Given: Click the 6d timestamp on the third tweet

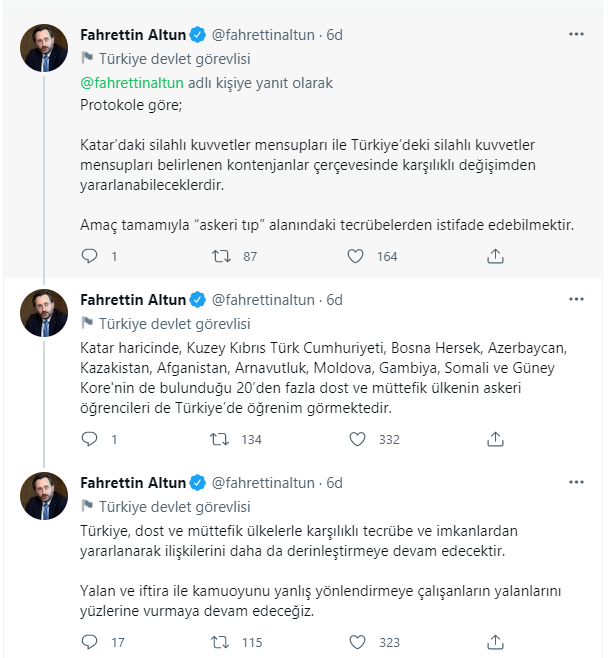Looking at the screenshot, I should [334, 483].
